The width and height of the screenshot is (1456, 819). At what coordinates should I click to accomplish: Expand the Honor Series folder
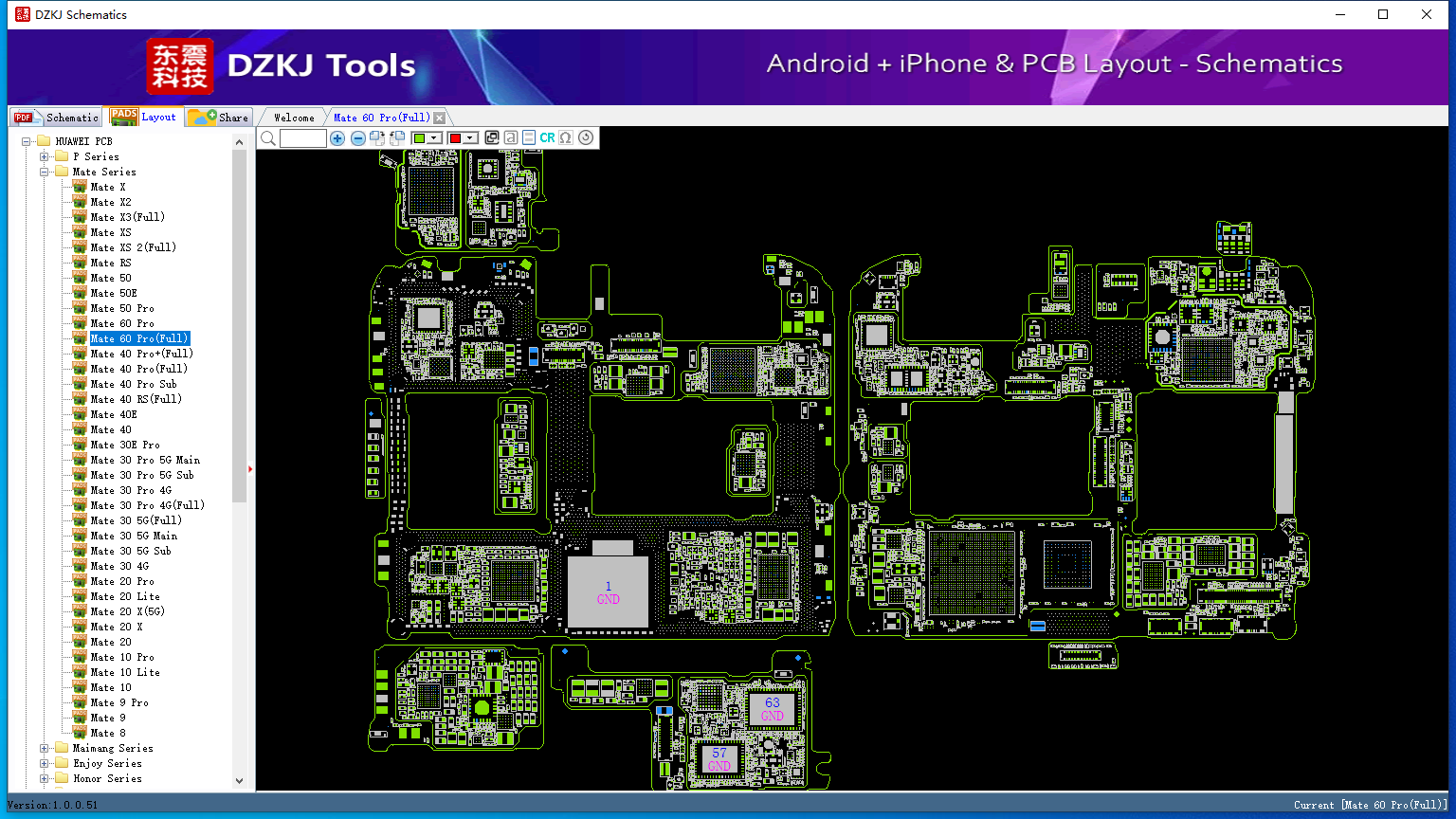point(44,778)
